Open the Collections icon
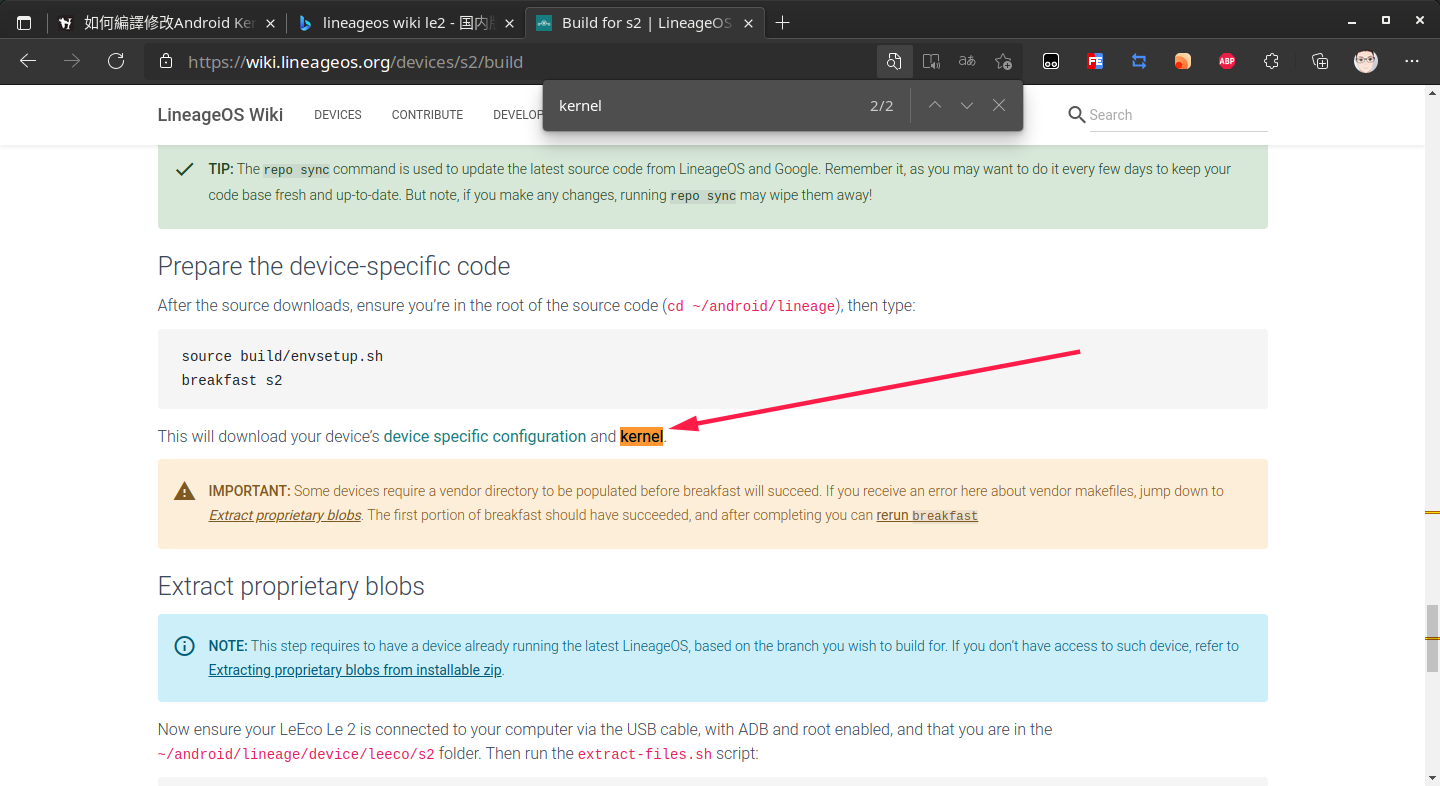This screenshot has height=786, width=1440. click(1320, 62)
